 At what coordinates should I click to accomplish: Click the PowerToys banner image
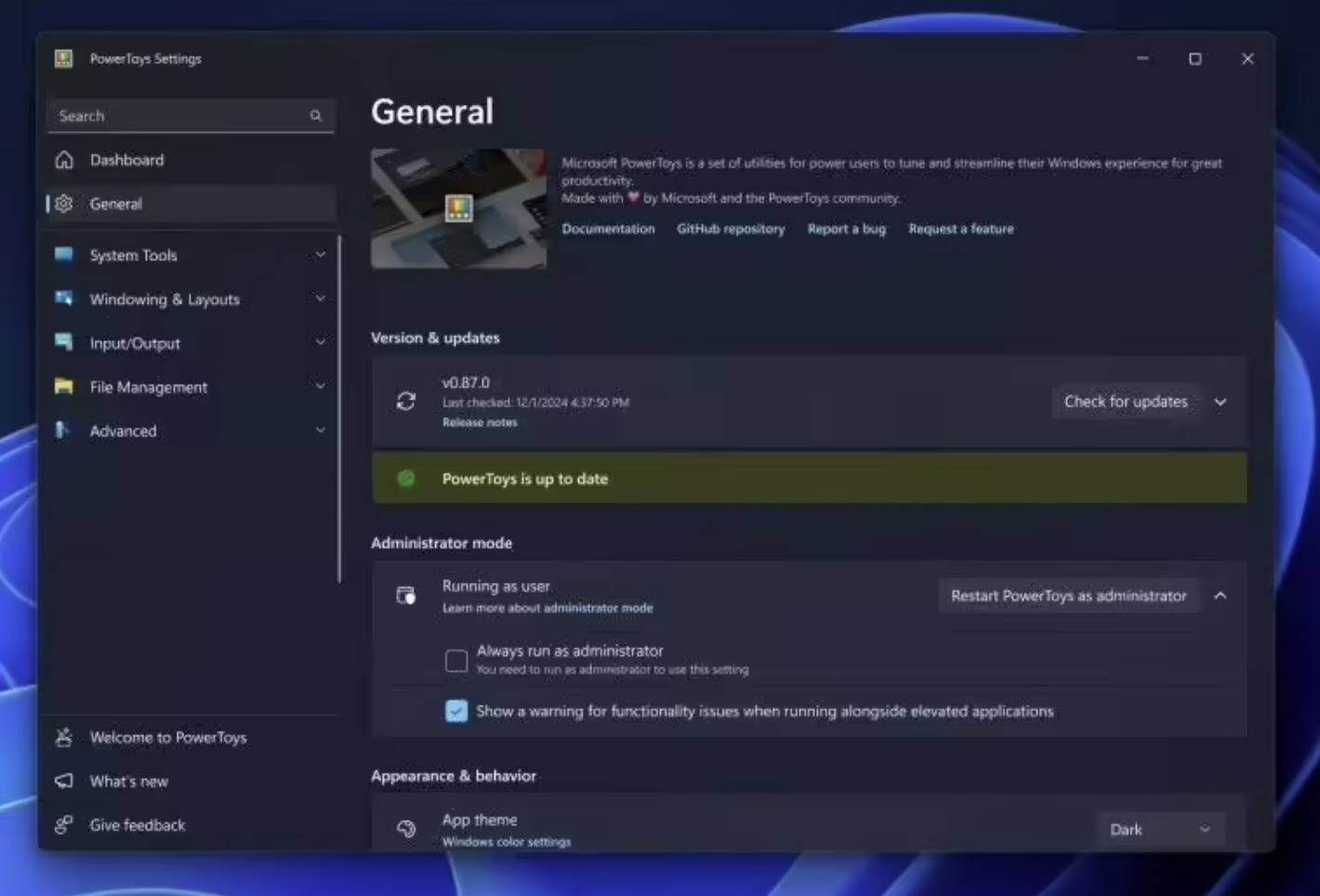(458, 208)
